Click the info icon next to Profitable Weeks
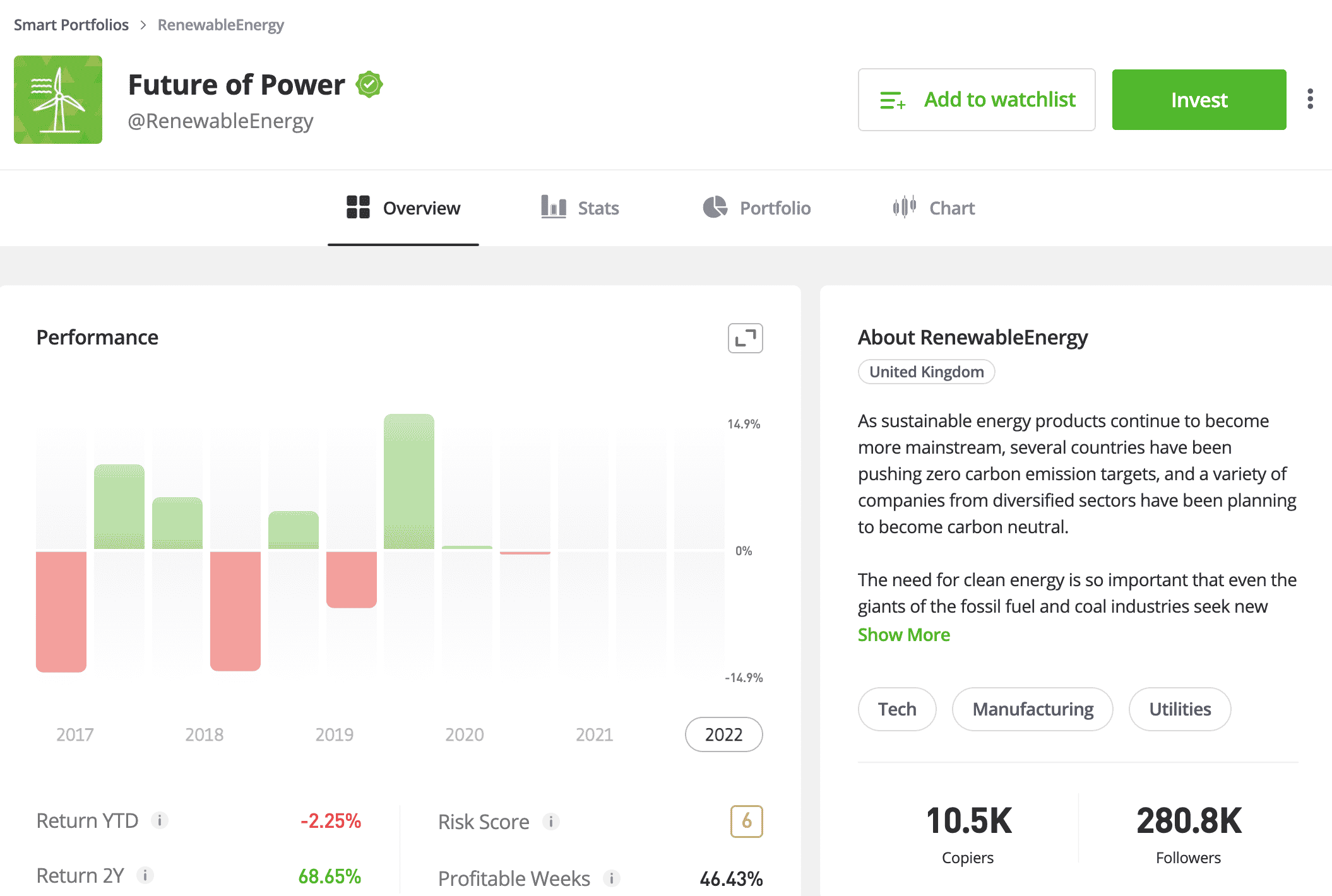This screenshot has height=896, width=1332. tap(612, 878)
